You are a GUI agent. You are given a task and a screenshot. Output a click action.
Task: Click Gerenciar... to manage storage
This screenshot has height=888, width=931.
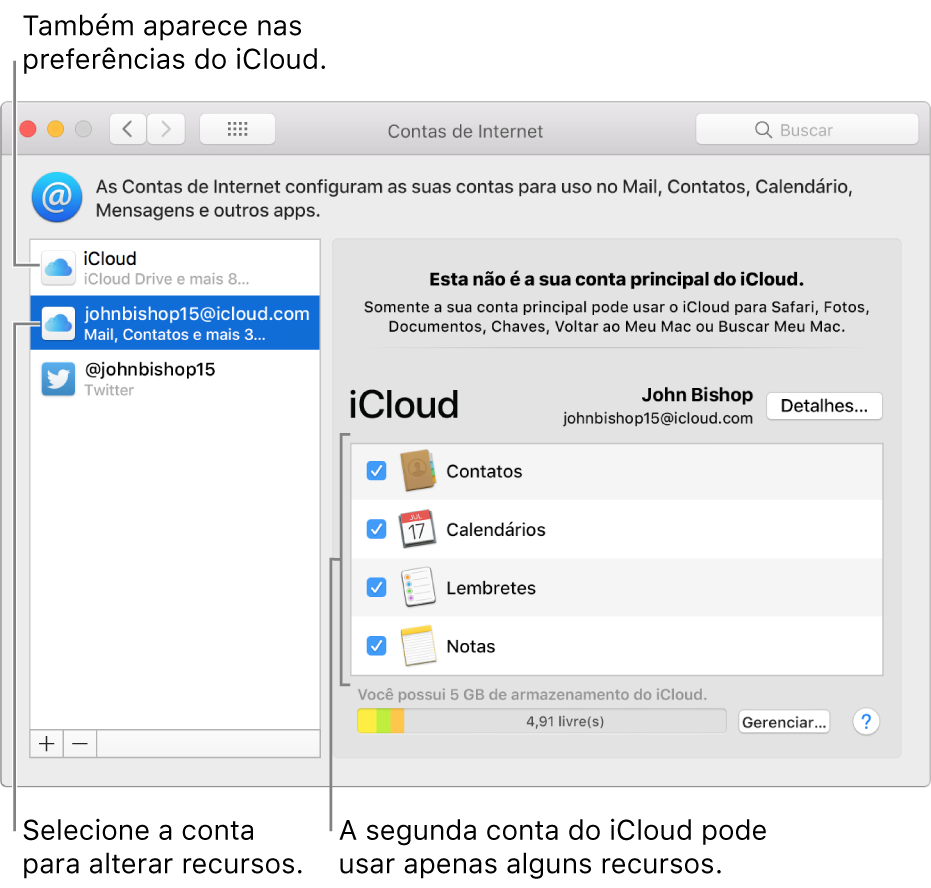click(784, 722)
